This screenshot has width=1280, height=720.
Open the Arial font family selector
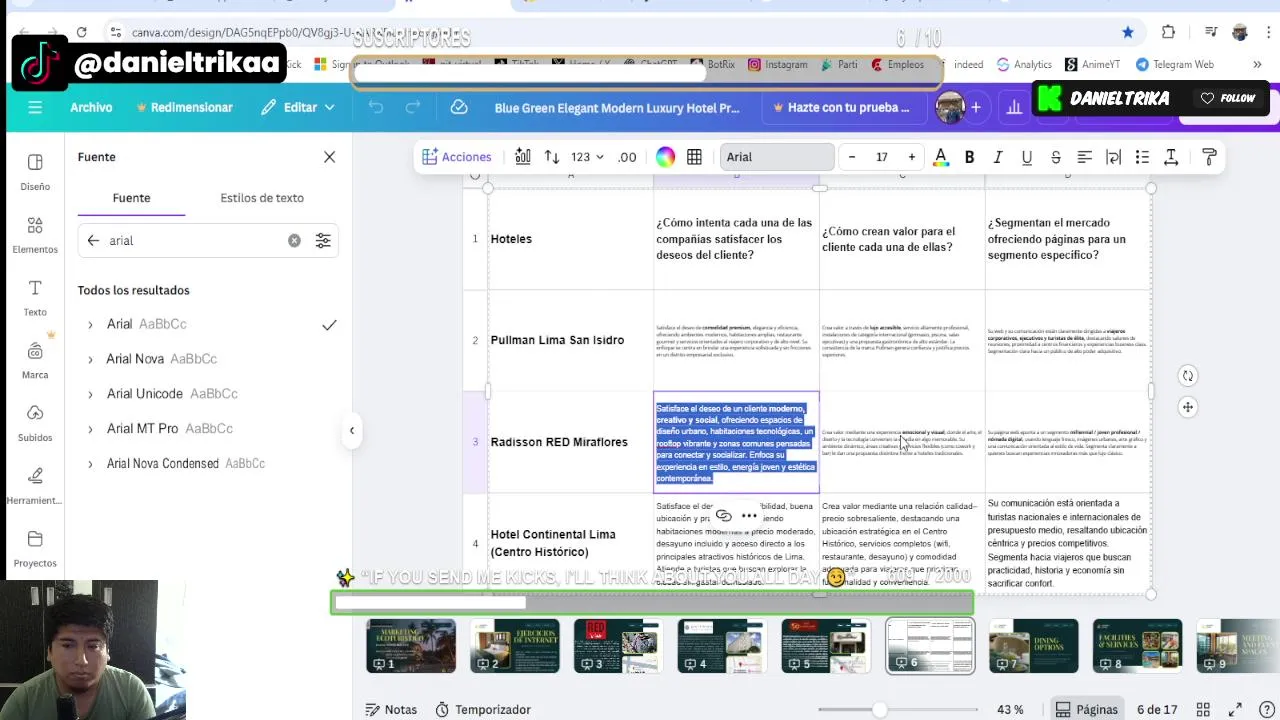coord(777,157)
